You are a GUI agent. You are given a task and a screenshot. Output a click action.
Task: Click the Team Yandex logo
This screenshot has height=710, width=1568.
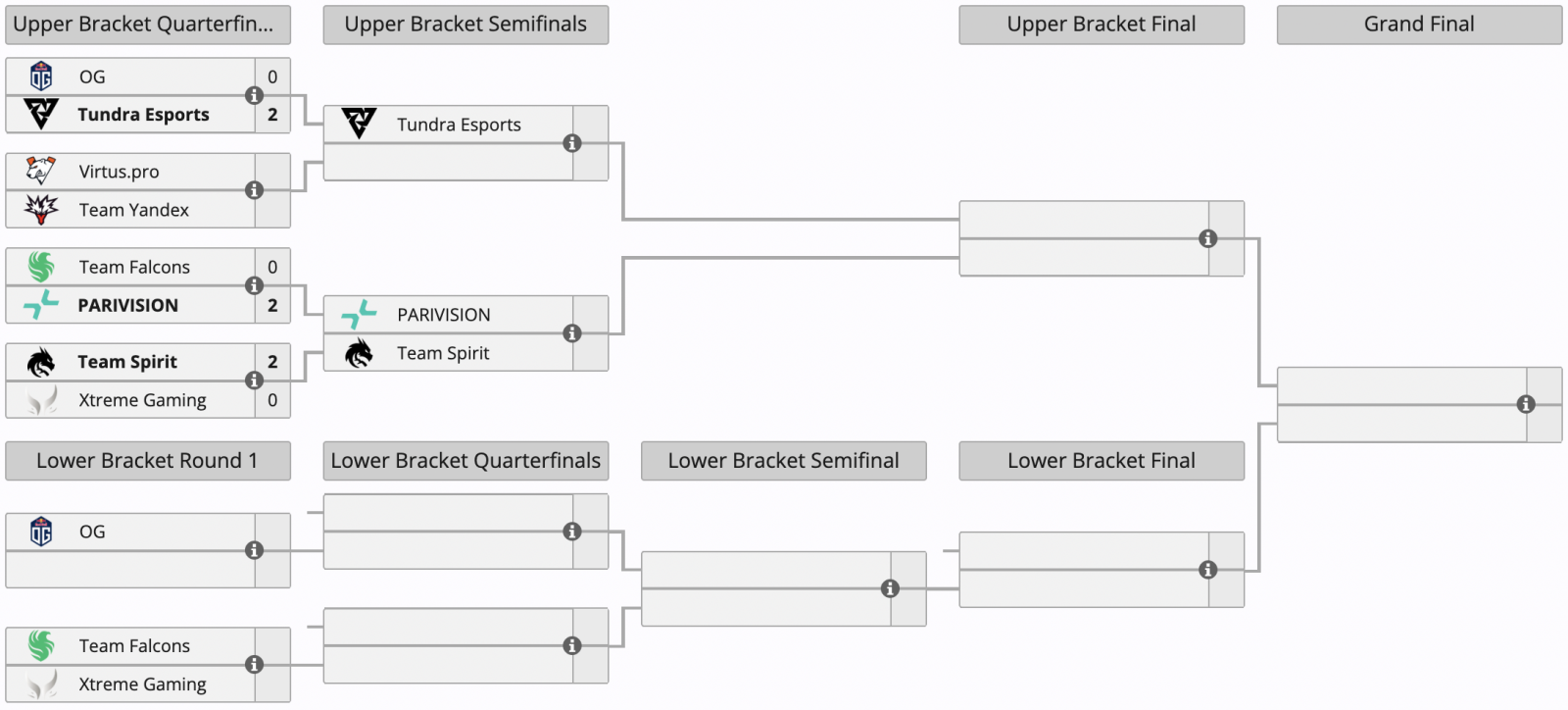click(x=41, y=210)
